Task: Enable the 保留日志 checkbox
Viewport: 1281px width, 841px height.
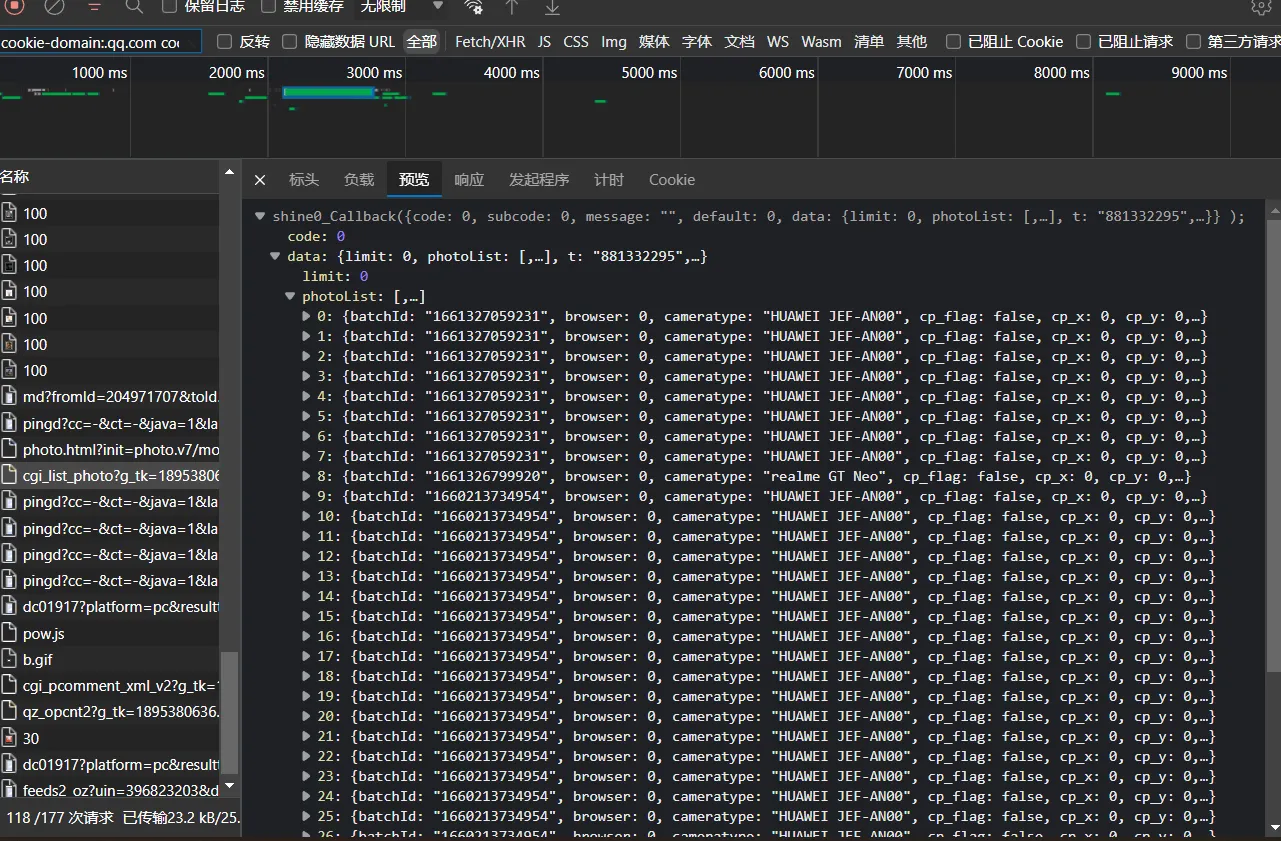Action: tap(169, 6)
